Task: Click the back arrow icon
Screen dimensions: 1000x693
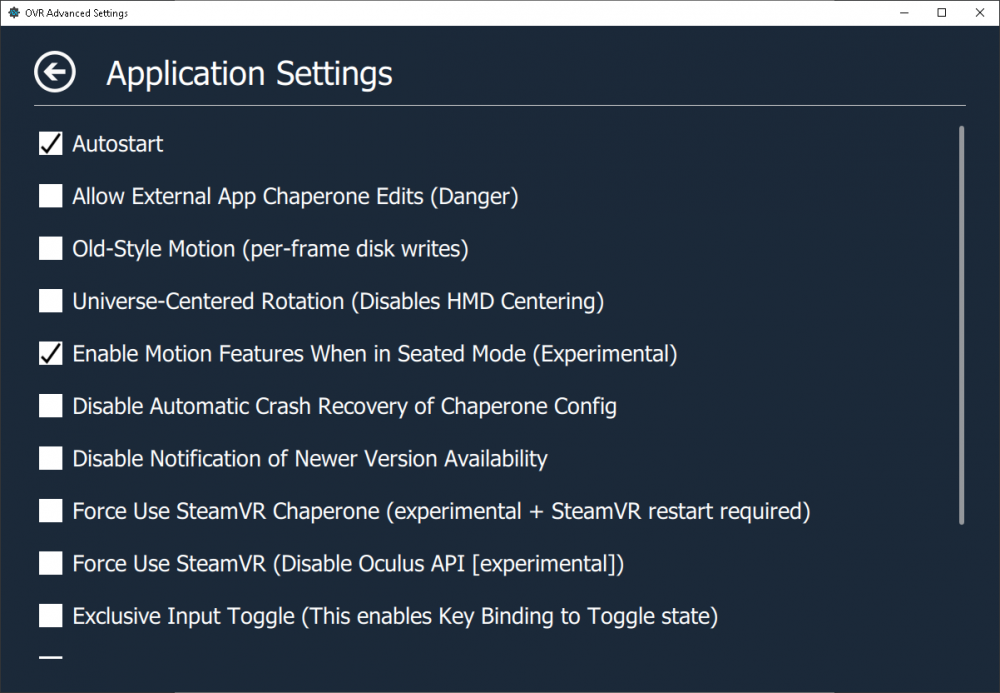Action: click(55, 72)
